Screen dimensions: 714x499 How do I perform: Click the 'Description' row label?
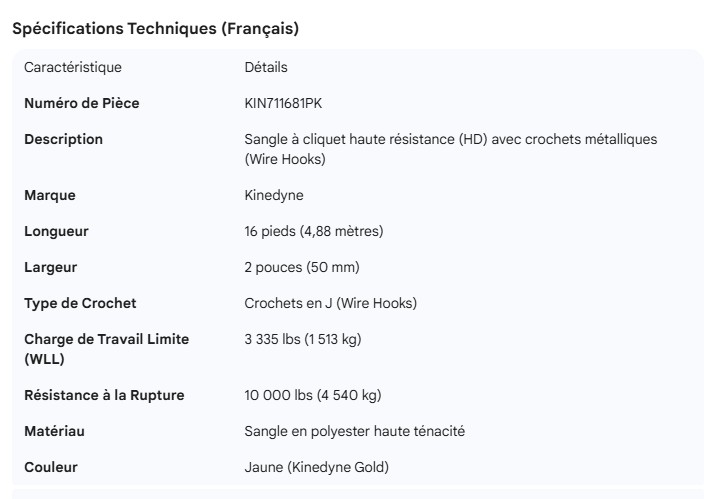63,139
